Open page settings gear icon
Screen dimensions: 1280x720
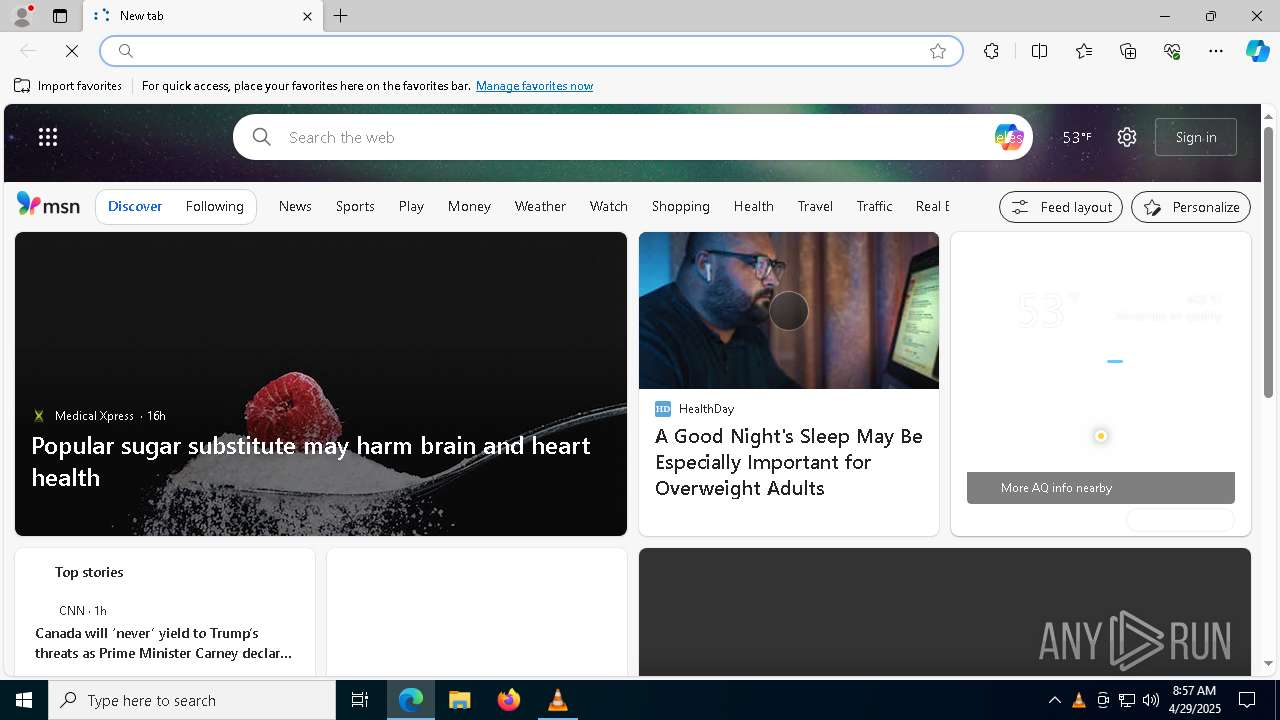click(1127, 137)
